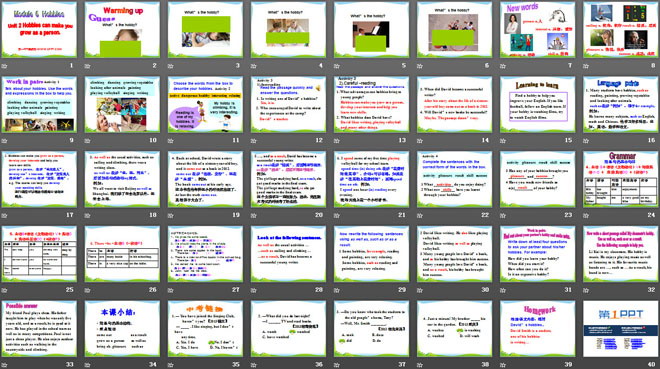The image size is (660, 369).
Task: Select slide 37 multiple-choice question thumbnail
Action: point(371,328)
